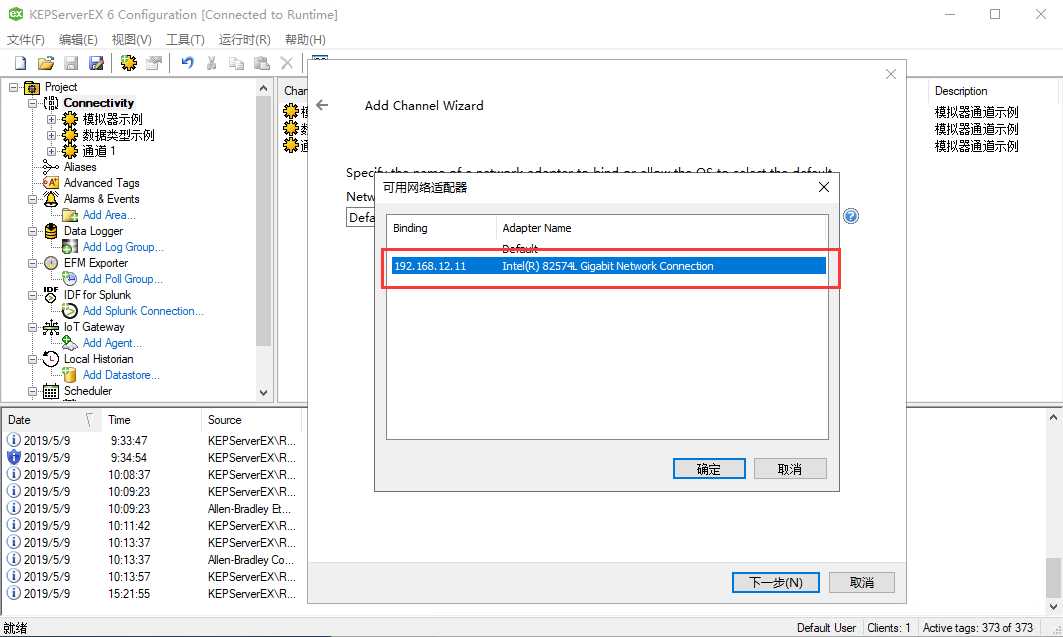Select the 15:21:55 event log row
The width and height of the screenshot is (1063, 637).
(153, 594)
